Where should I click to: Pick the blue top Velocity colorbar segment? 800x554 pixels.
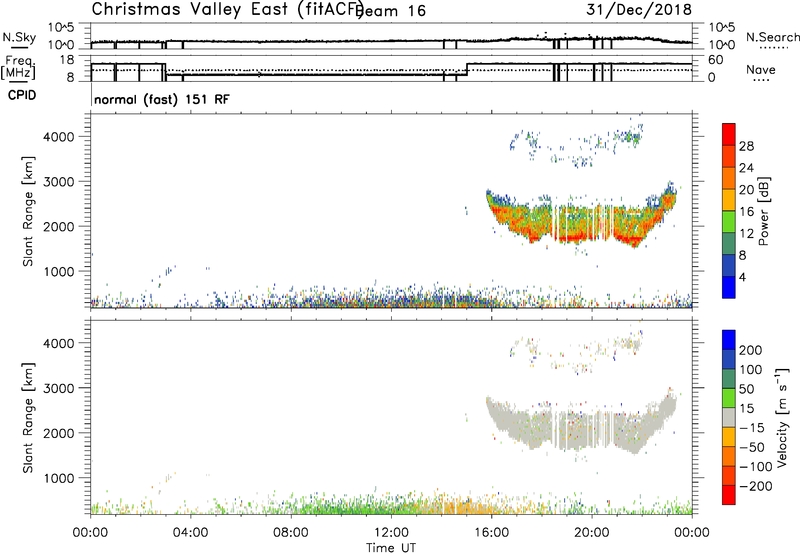[x=729, y=340]
